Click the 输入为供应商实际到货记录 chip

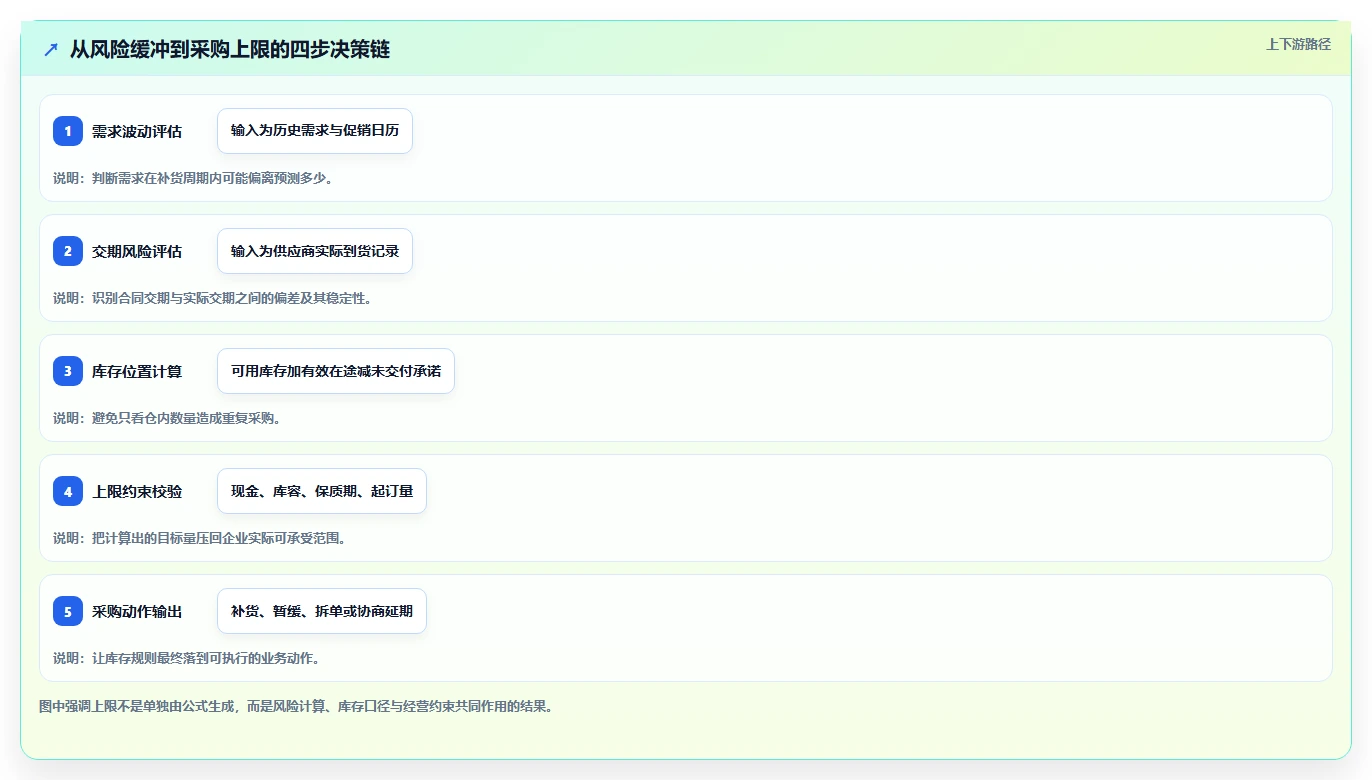pyautogui.click(x=315, y=251)
